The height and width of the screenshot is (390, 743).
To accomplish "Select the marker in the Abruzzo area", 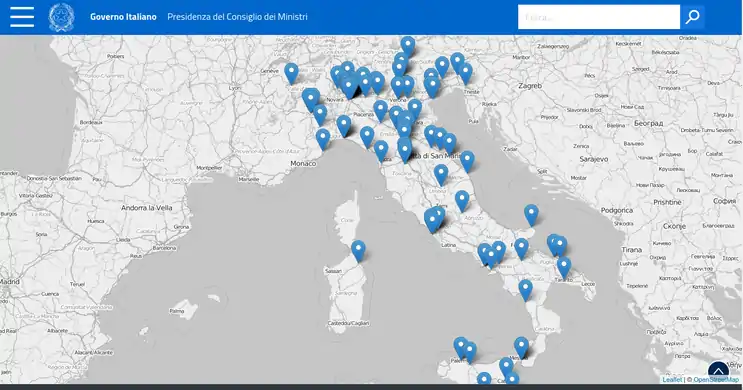I will tap(462, 201).
